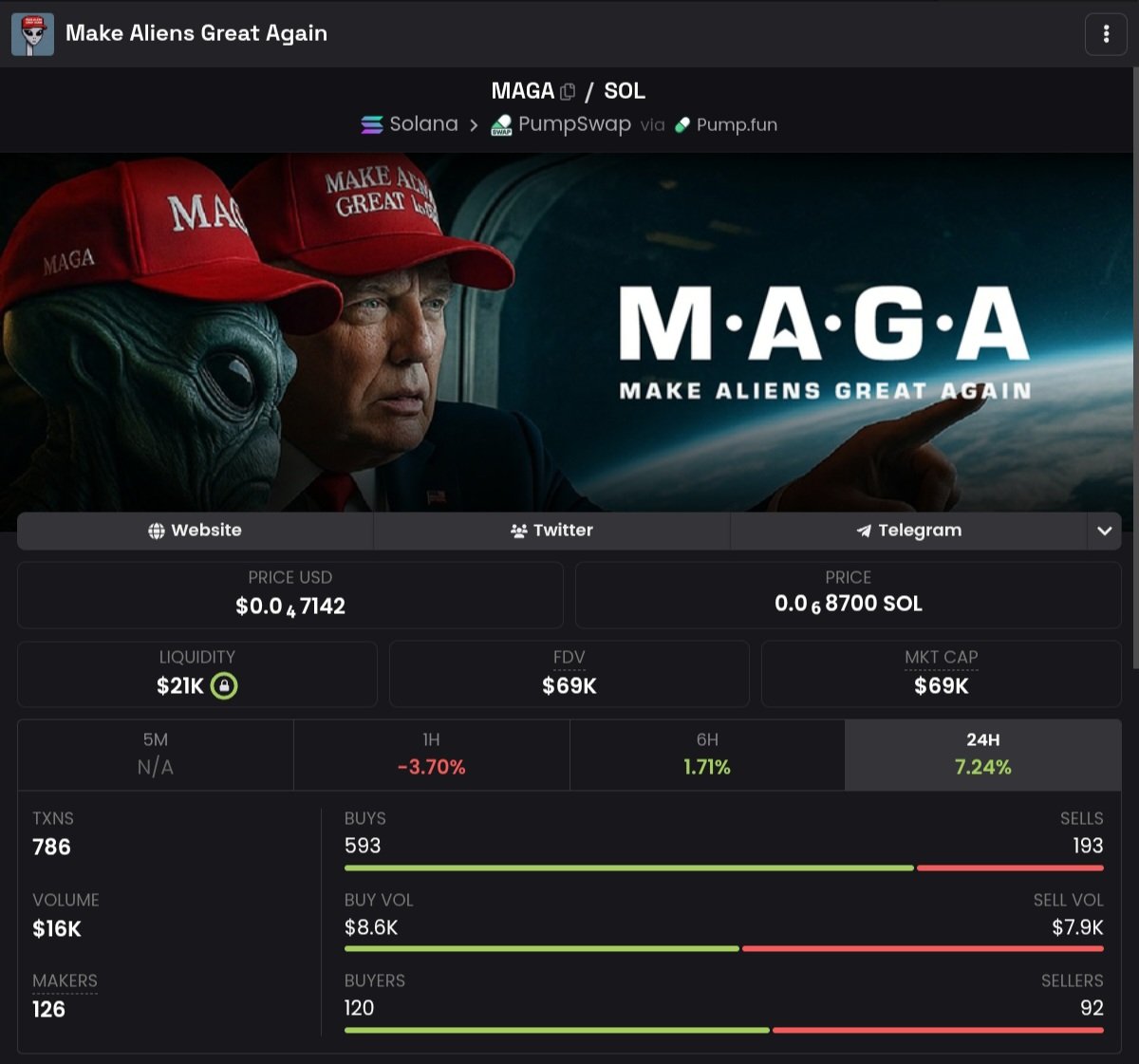Click the globe icon on Website
1139x1064 pixels.
tap(157, 531)
